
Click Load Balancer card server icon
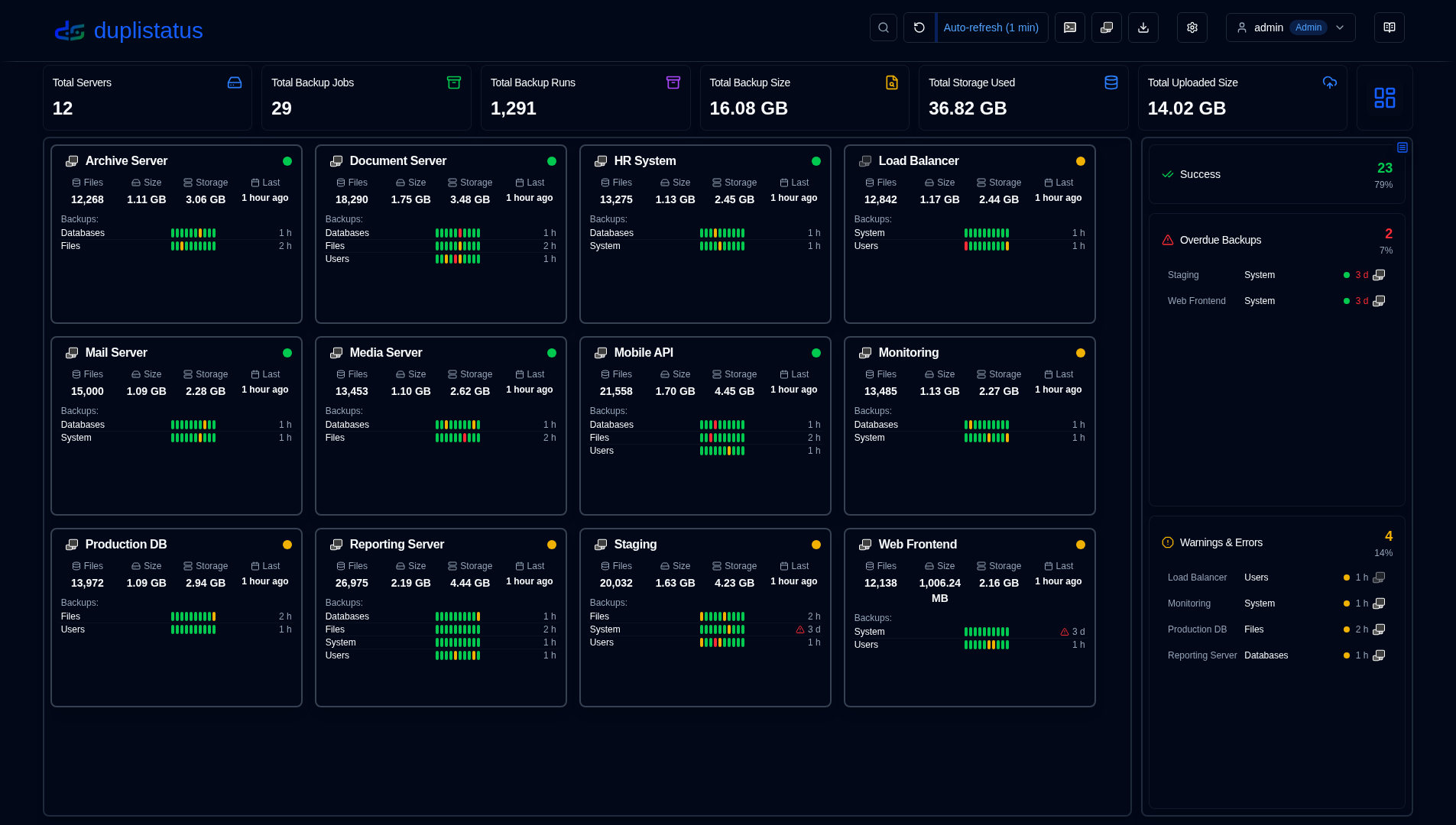coord(865,161)
